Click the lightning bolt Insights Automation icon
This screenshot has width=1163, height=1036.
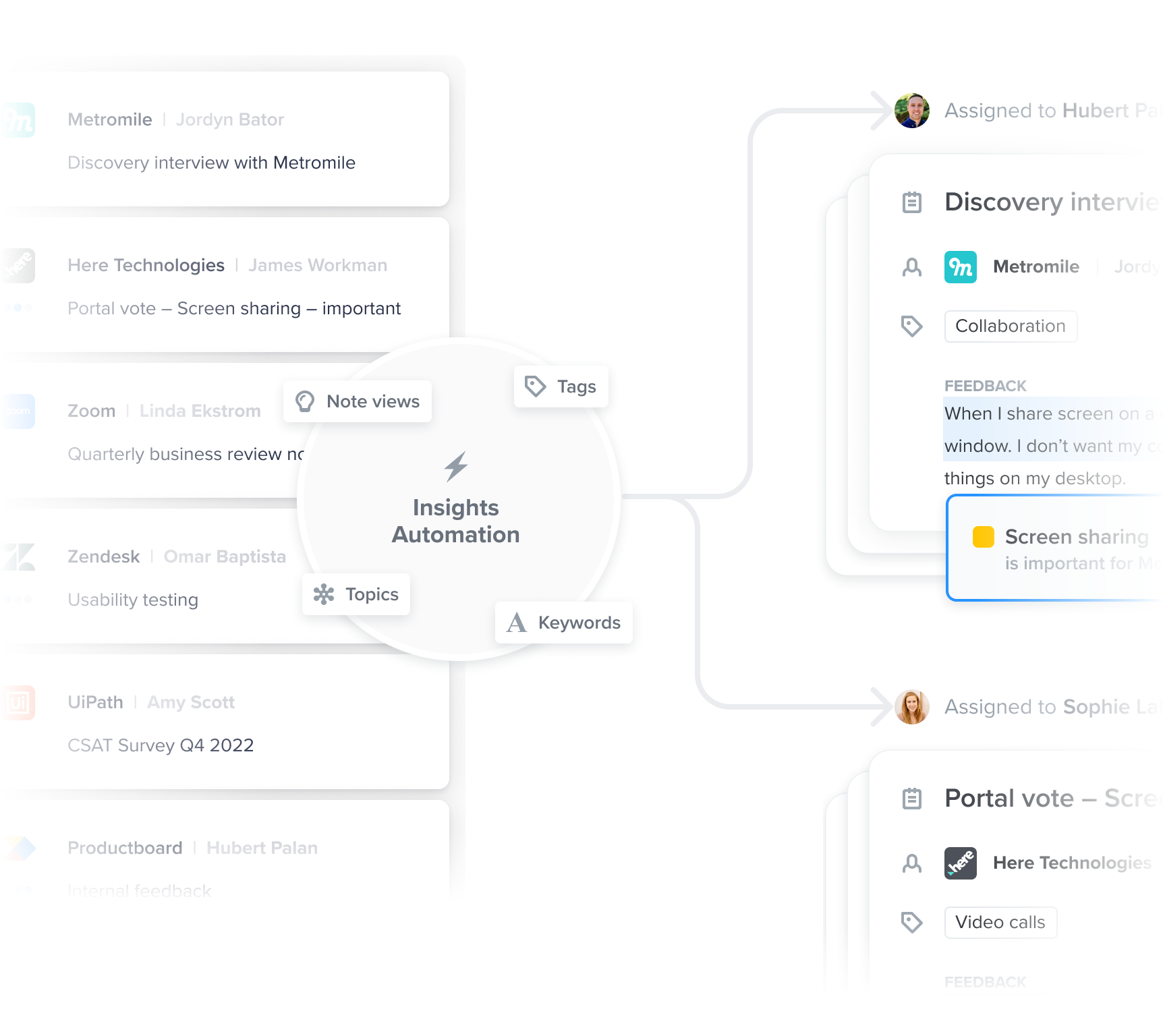456,466
